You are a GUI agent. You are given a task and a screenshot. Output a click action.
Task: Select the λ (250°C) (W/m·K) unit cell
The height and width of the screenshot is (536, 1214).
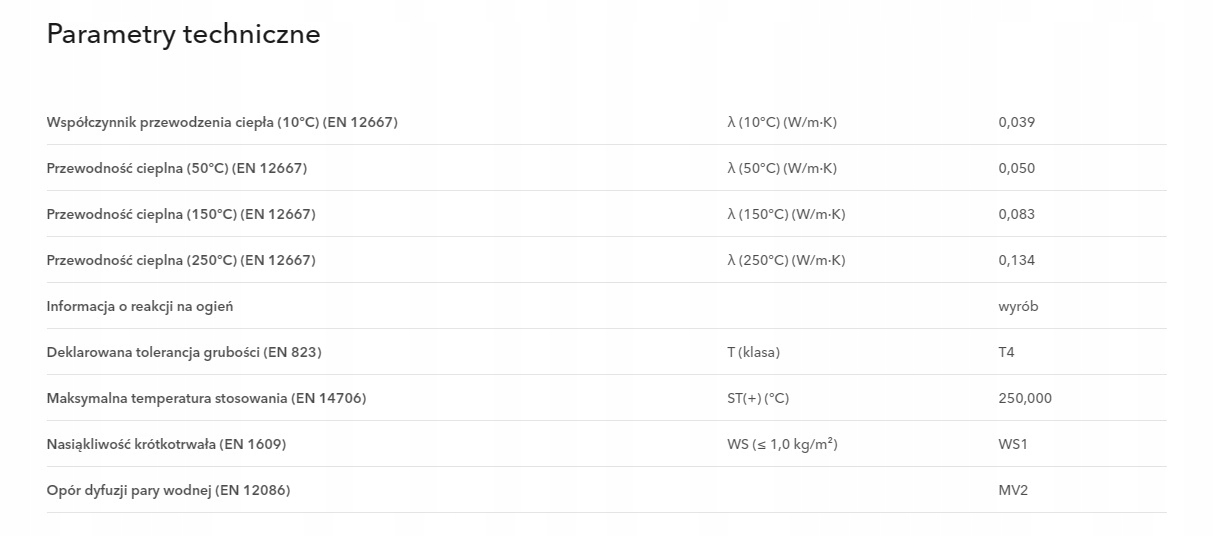click(x=786, y=260)
